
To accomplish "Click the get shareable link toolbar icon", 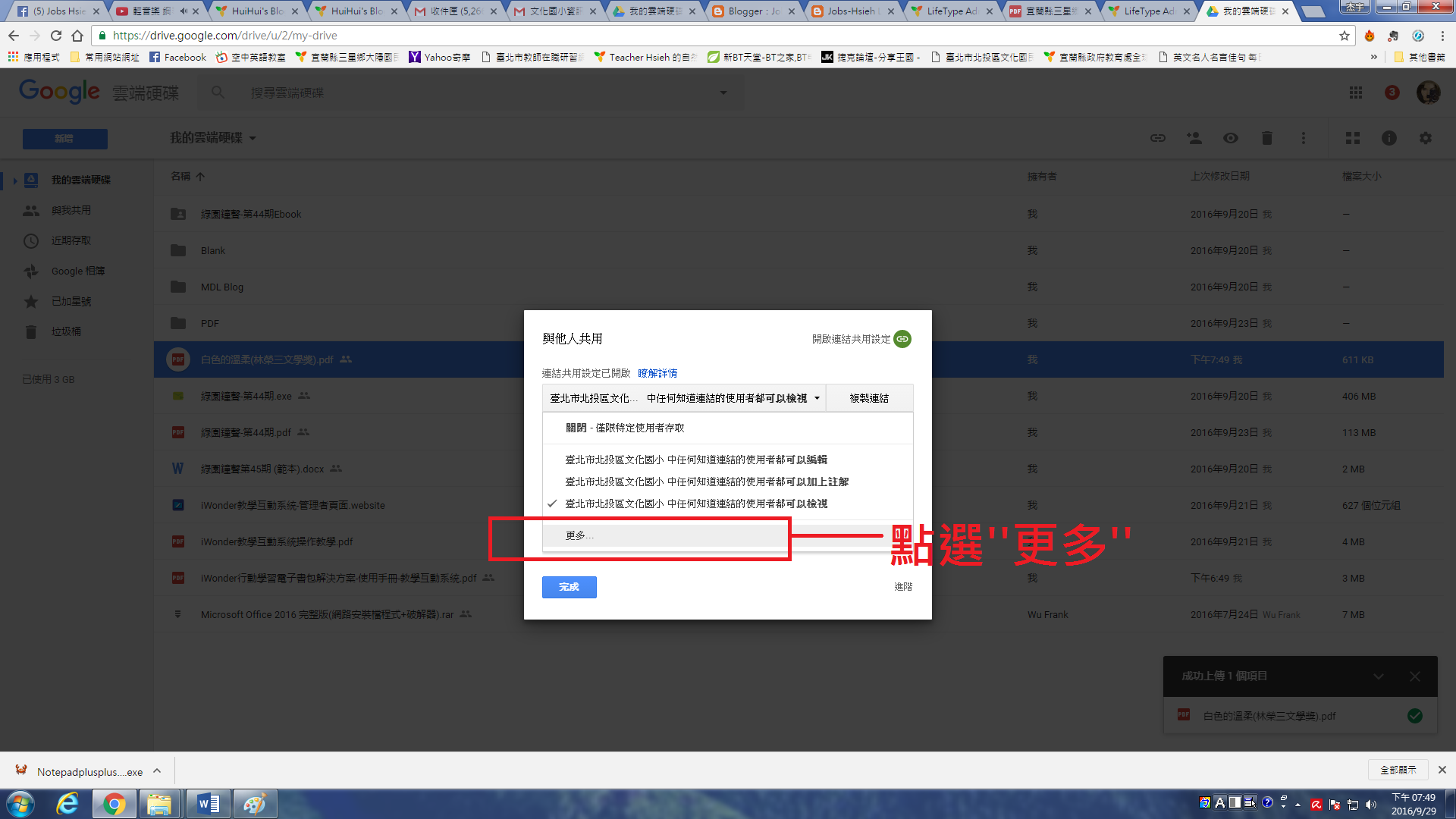I will (x=1157, y=138).
